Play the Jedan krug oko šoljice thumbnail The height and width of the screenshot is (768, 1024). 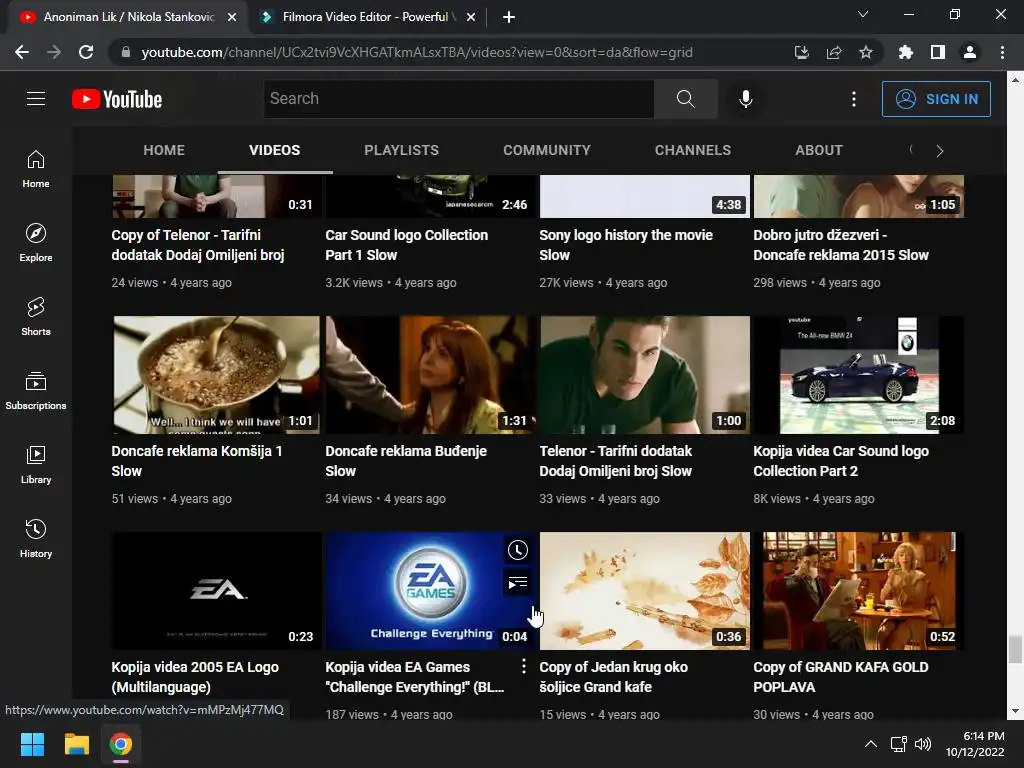(645, 591)
